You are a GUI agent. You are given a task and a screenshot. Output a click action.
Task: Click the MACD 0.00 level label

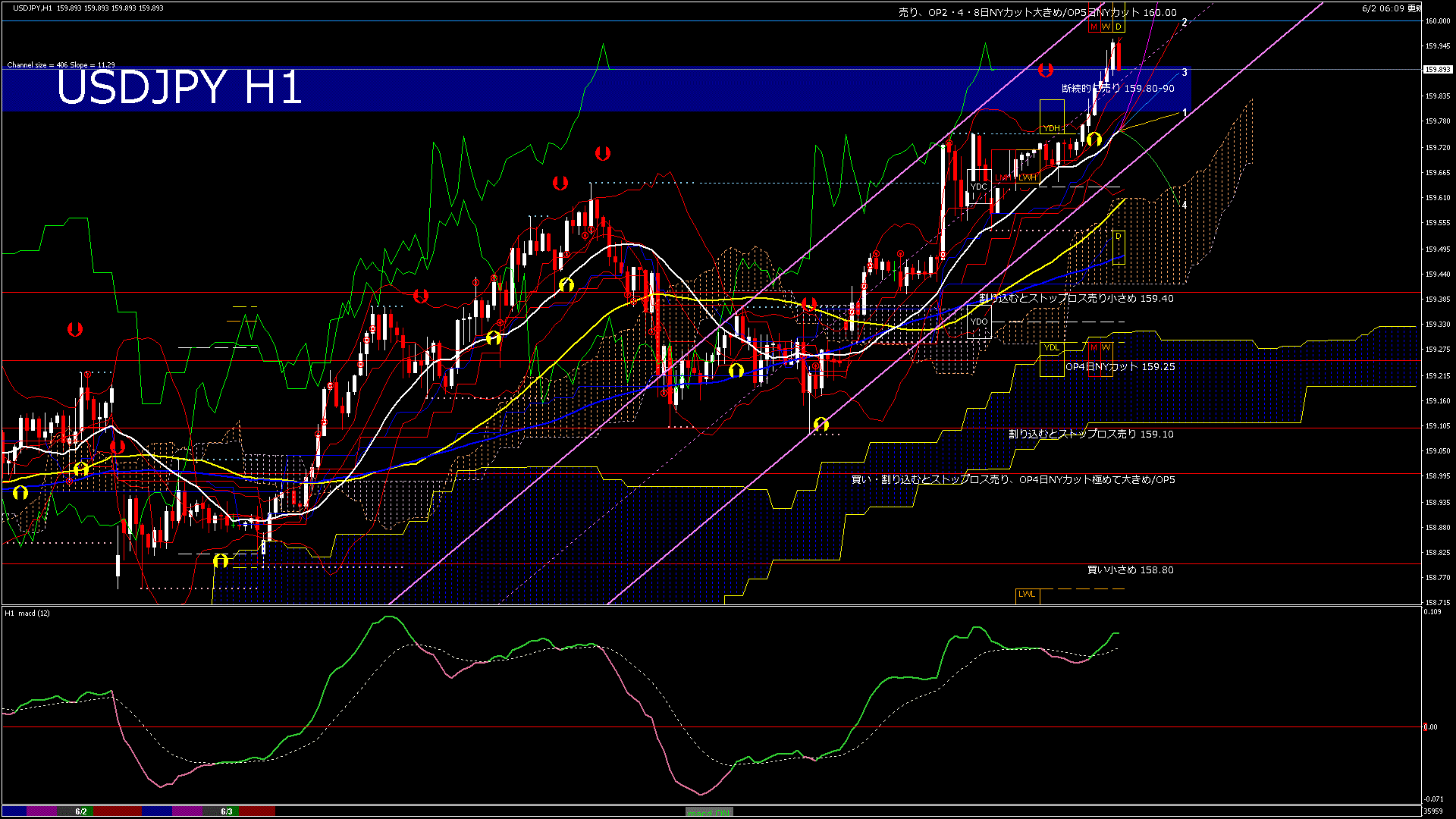coord(1430,727)
